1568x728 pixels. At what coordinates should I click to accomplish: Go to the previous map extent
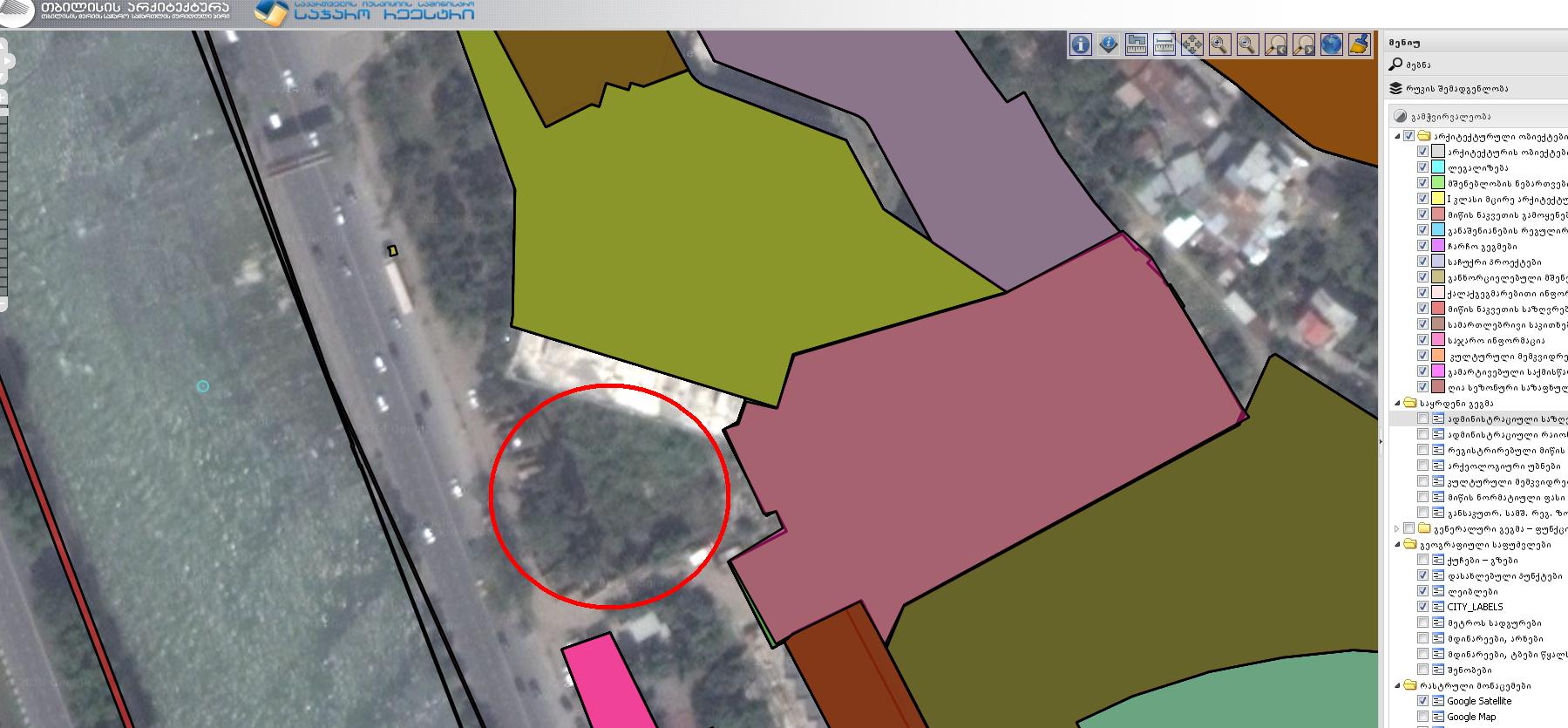pyautogui.click(x=1275, y=44)
